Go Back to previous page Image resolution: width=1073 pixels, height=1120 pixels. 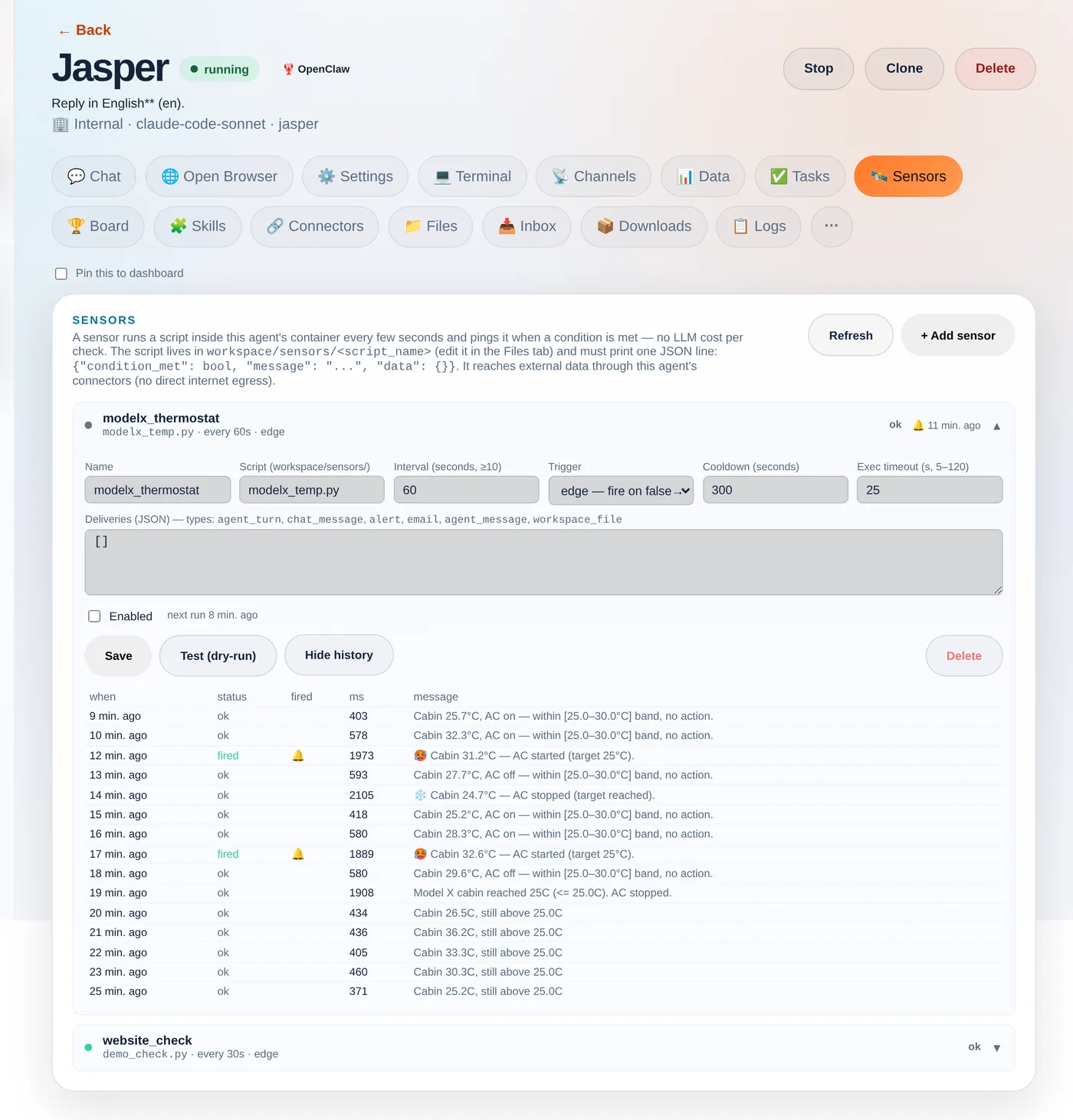(85, 30)
